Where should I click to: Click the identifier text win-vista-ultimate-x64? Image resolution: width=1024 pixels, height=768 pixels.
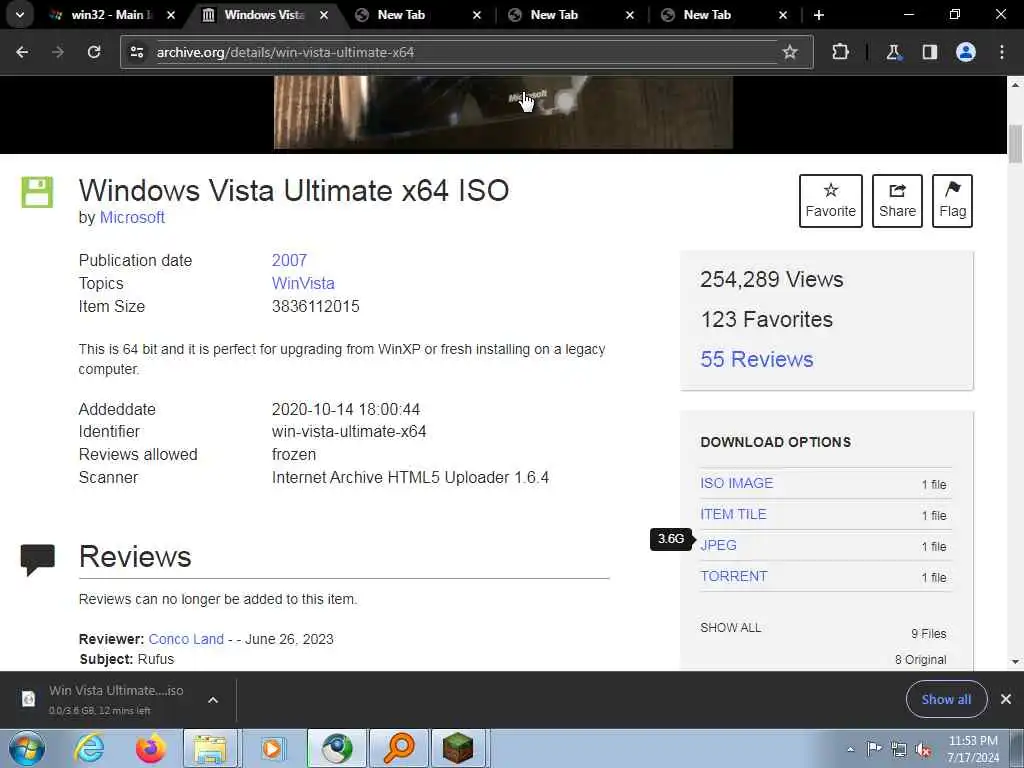point(349,432)
